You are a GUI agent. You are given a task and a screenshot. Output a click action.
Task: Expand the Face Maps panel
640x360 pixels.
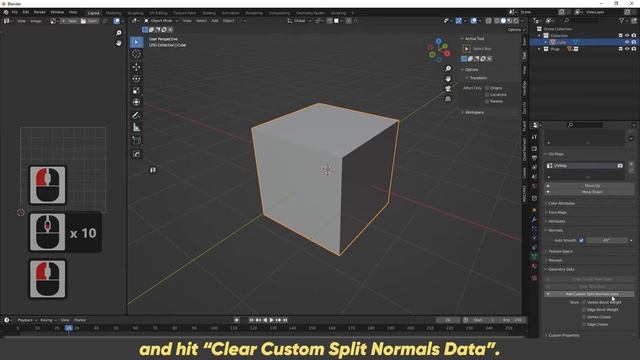click(558, 212)
